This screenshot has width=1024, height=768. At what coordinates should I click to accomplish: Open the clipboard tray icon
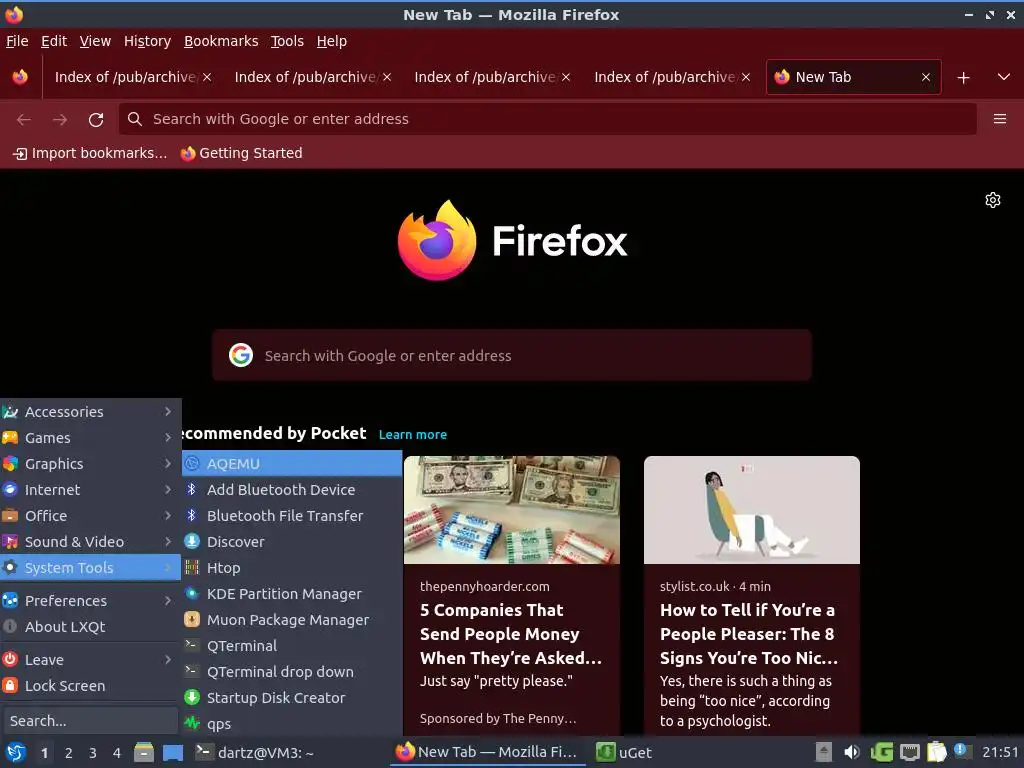(x=936, y=752)
